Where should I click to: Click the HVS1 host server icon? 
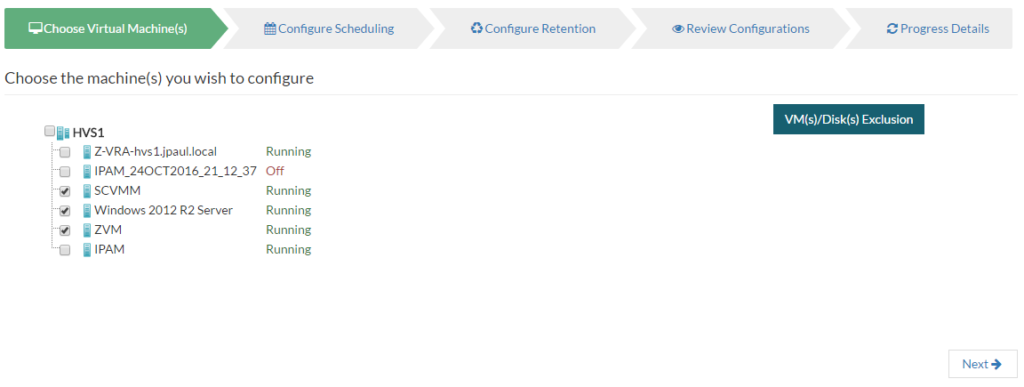(x=63, y=132)
